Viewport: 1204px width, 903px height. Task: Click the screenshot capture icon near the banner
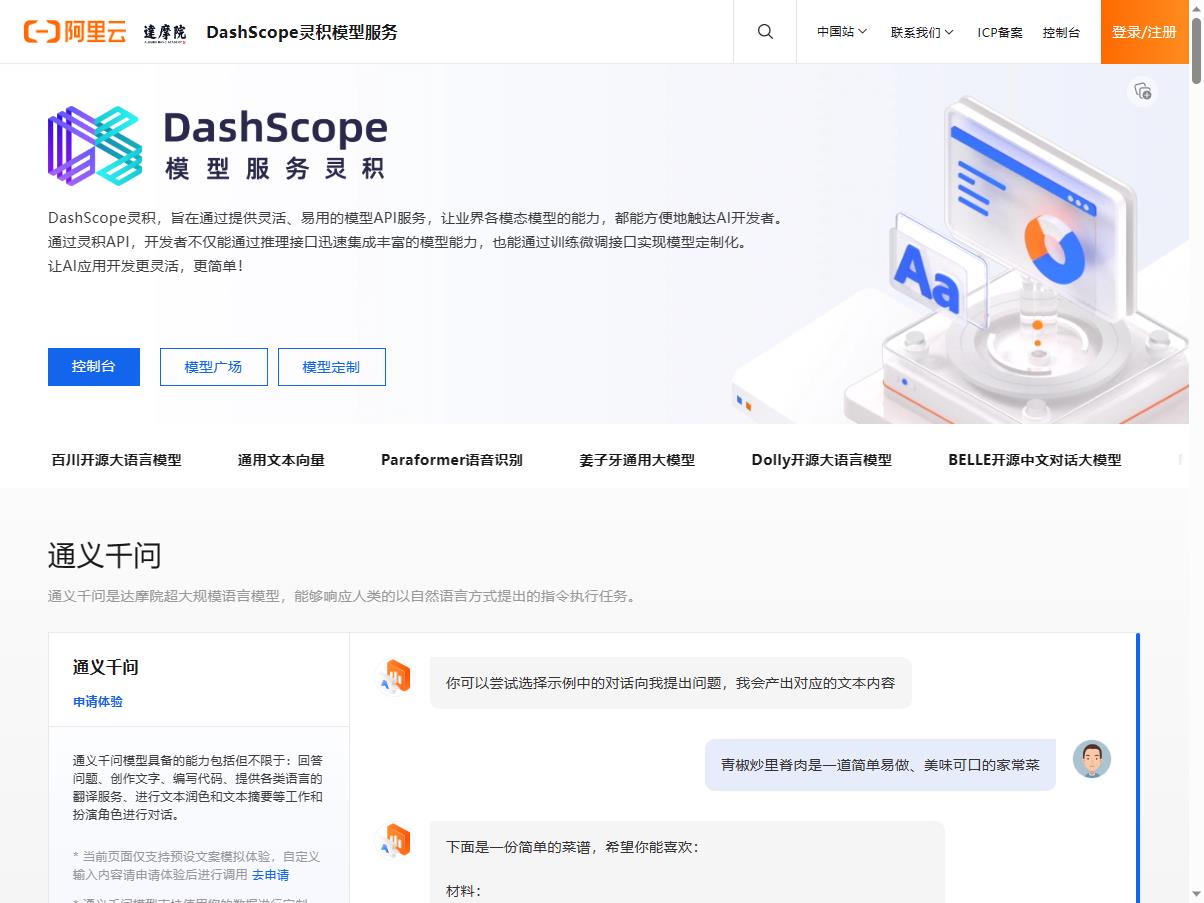(x=1142, y=91)
